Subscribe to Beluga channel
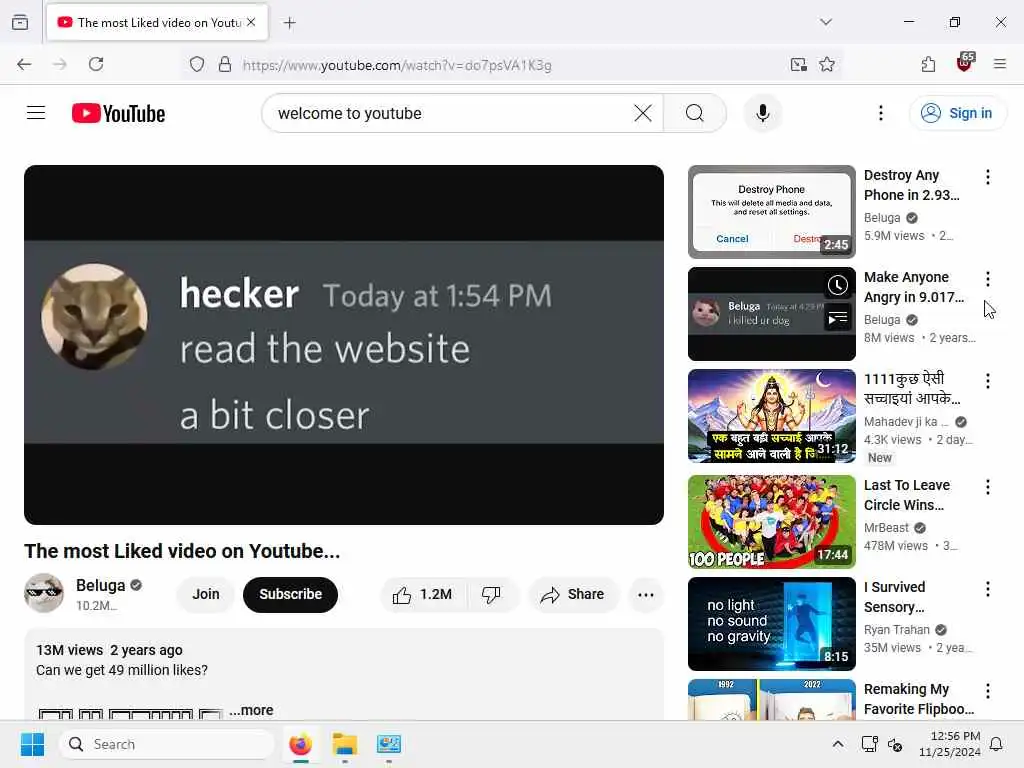The height and width of the screenshot is (768, 1024). (x=290, y=594)
